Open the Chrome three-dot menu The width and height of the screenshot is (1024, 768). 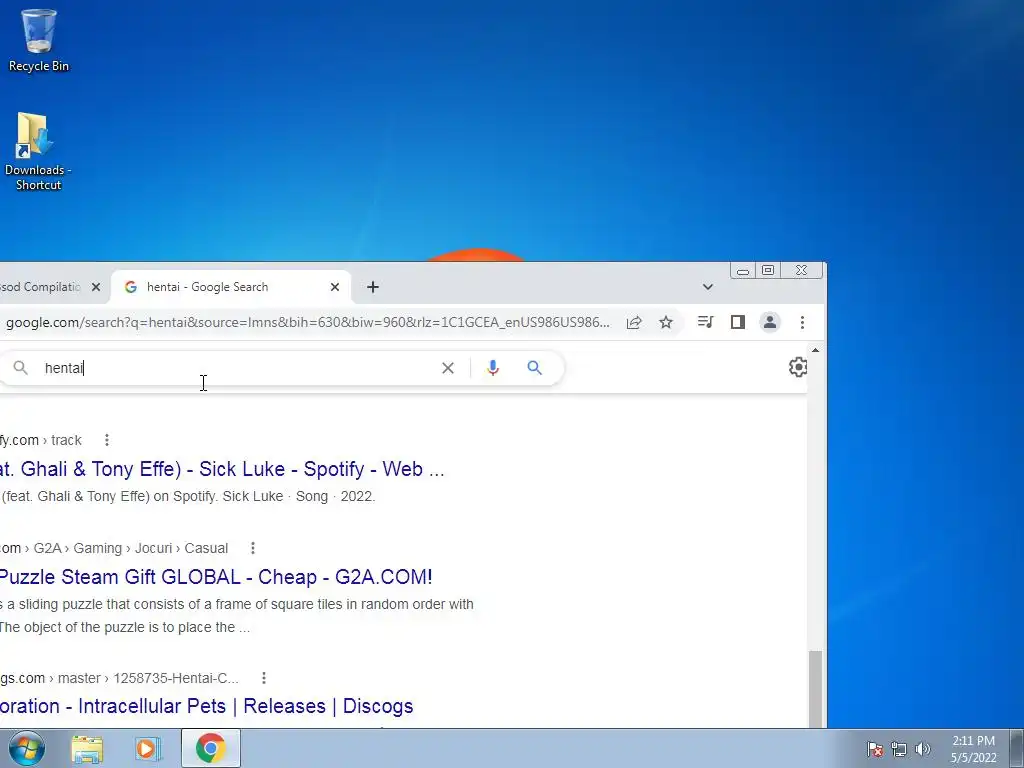803,322
